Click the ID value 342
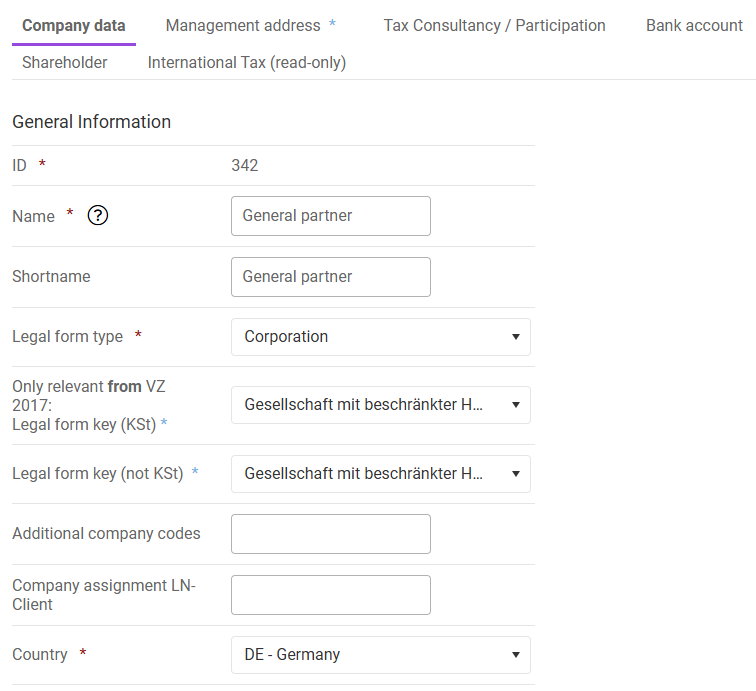The height and width of the screenshot is (691, 756). tap(245, 165)
